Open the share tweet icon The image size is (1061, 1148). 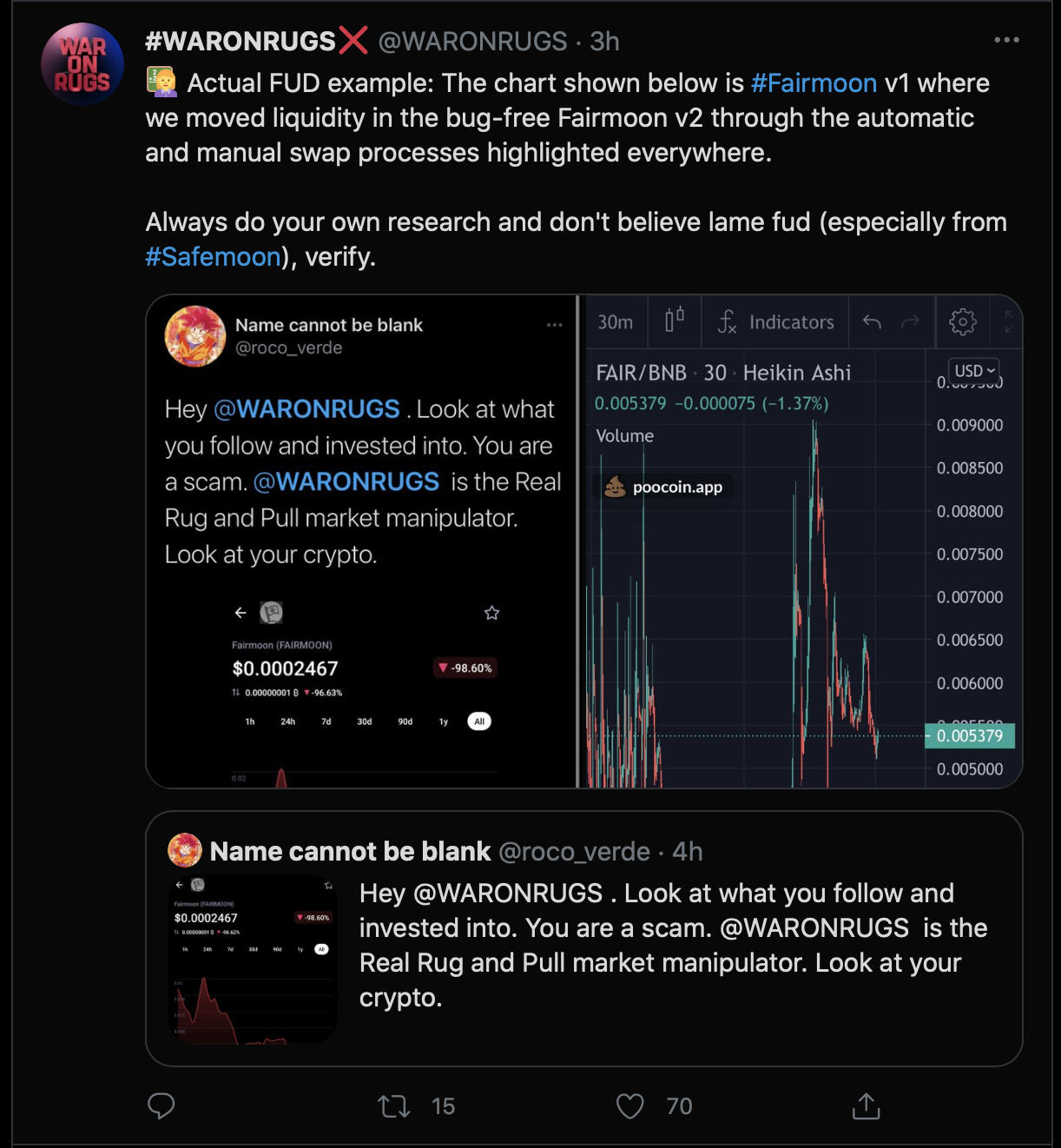click(x=866, y=1105)
